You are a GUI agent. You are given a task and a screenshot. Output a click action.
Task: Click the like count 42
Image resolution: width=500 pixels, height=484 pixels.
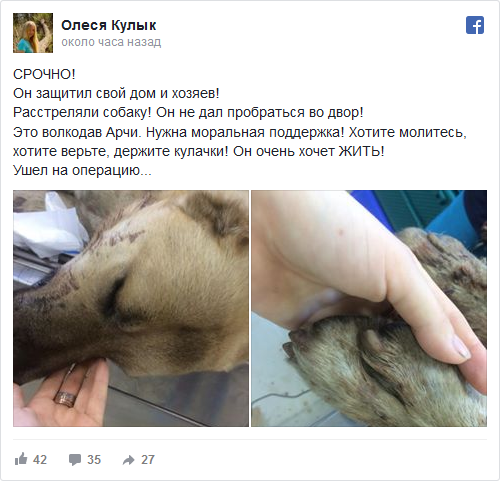point(40,459)
